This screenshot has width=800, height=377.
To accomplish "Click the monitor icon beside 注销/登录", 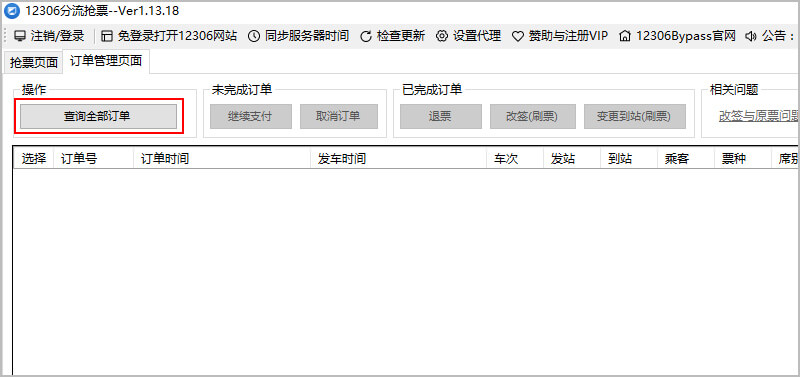I will pos(20,36).
